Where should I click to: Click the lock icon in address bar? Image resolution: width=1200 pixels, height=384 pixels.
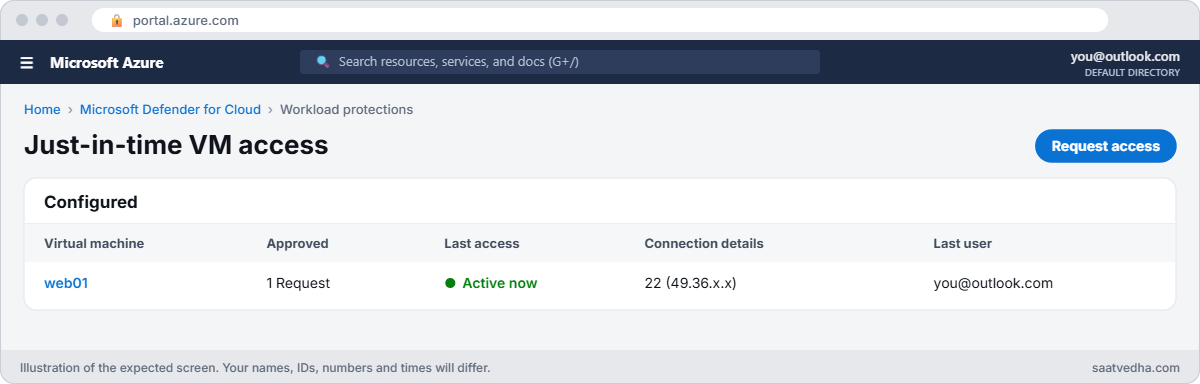(x=117, y=20)
